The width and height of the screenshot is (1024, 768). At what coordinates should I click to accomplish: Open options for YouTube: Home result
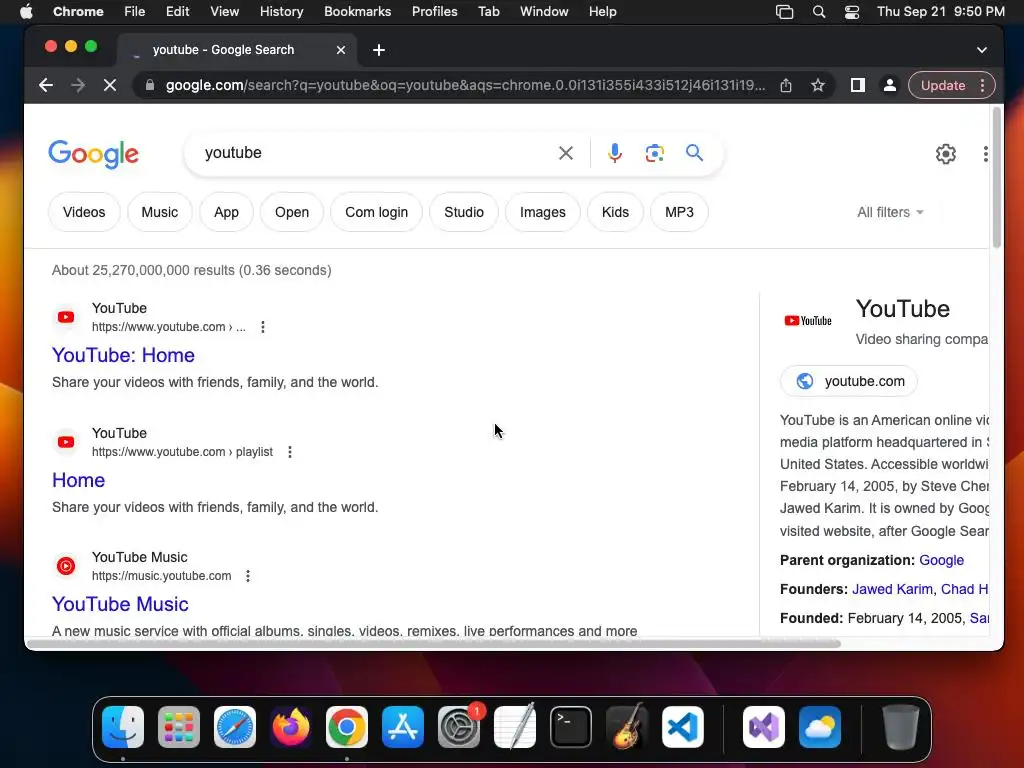click(x=263, y=327)
